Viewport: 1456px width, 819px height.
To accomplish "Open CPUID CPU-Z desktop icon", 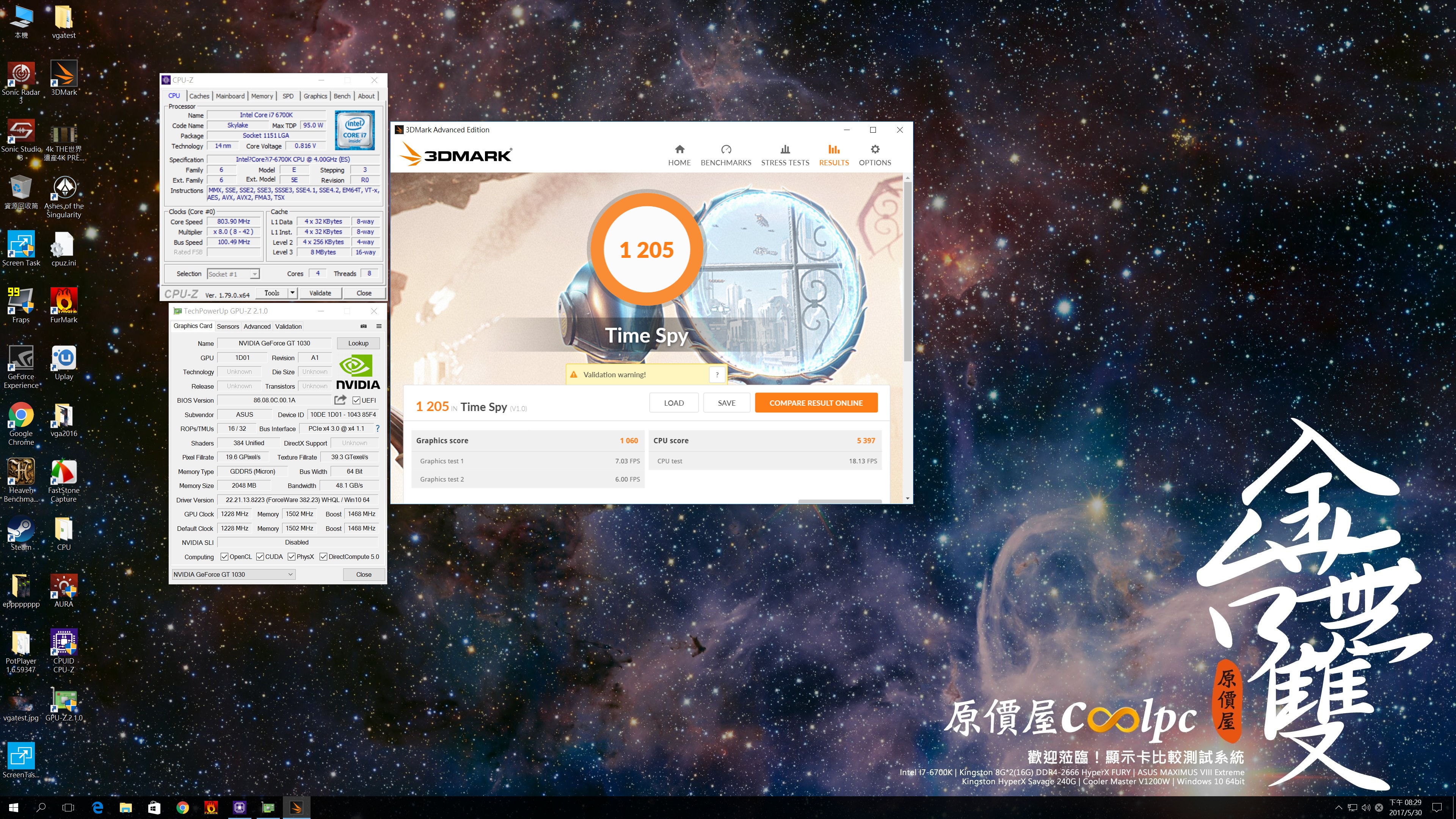I will tap(64, 651).
